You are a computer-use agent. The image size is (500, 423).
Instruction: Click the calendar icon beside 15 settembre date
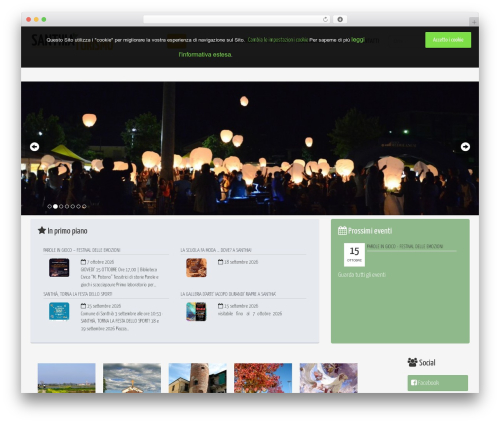pyautogui.click(x=221, y=306)
